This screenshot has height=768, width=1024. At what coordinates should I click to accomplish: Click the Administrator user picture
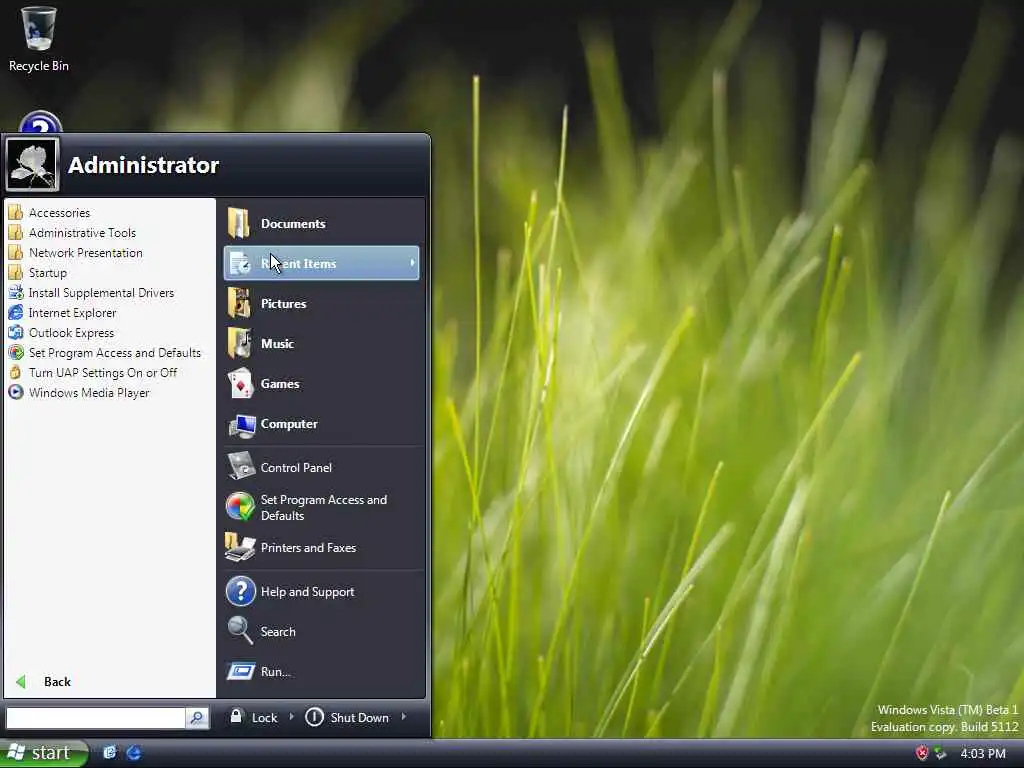click(32, 165)
